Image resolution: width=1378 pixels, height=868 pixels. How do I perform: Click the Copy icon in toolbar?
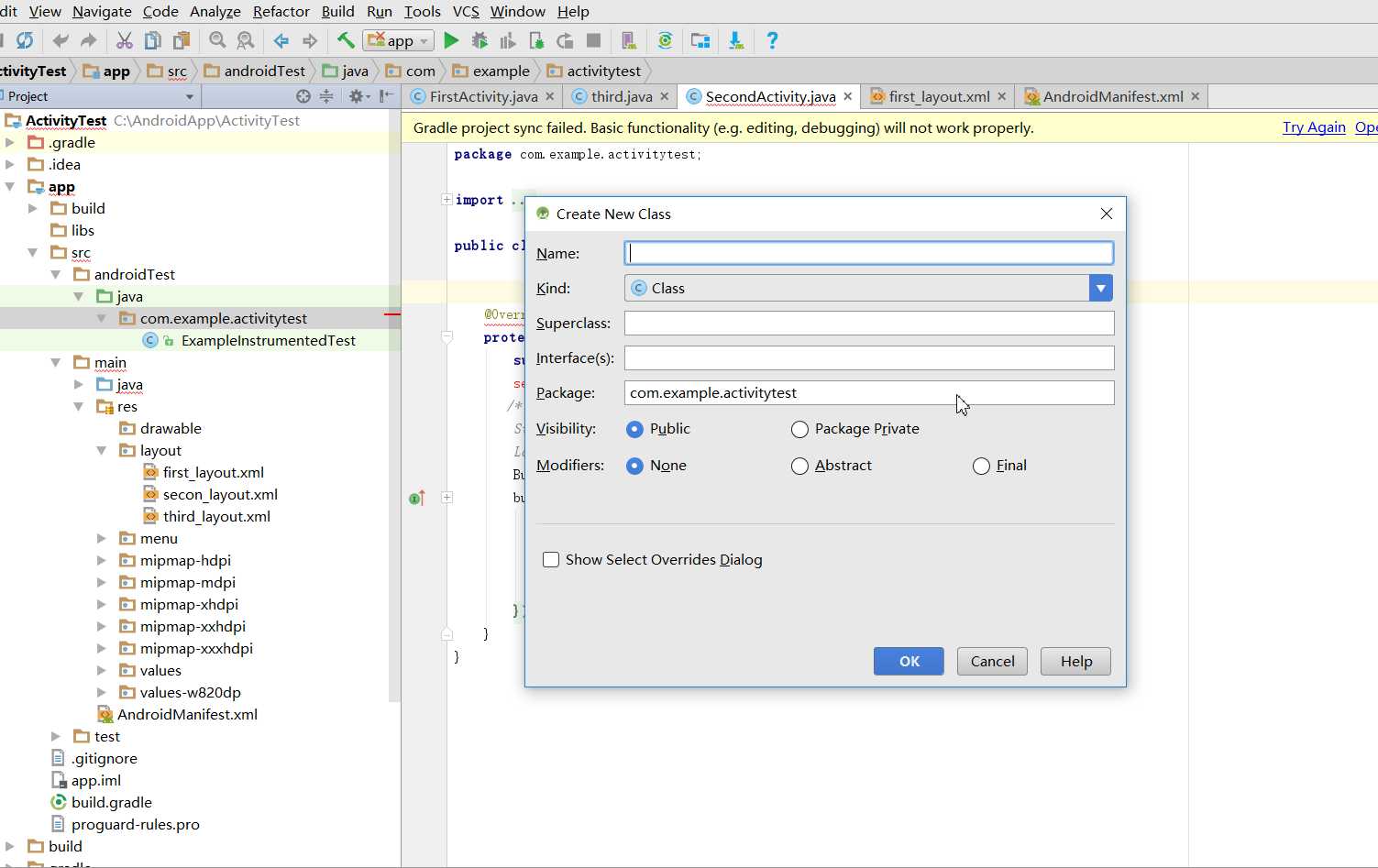click(x=153, y=40)
